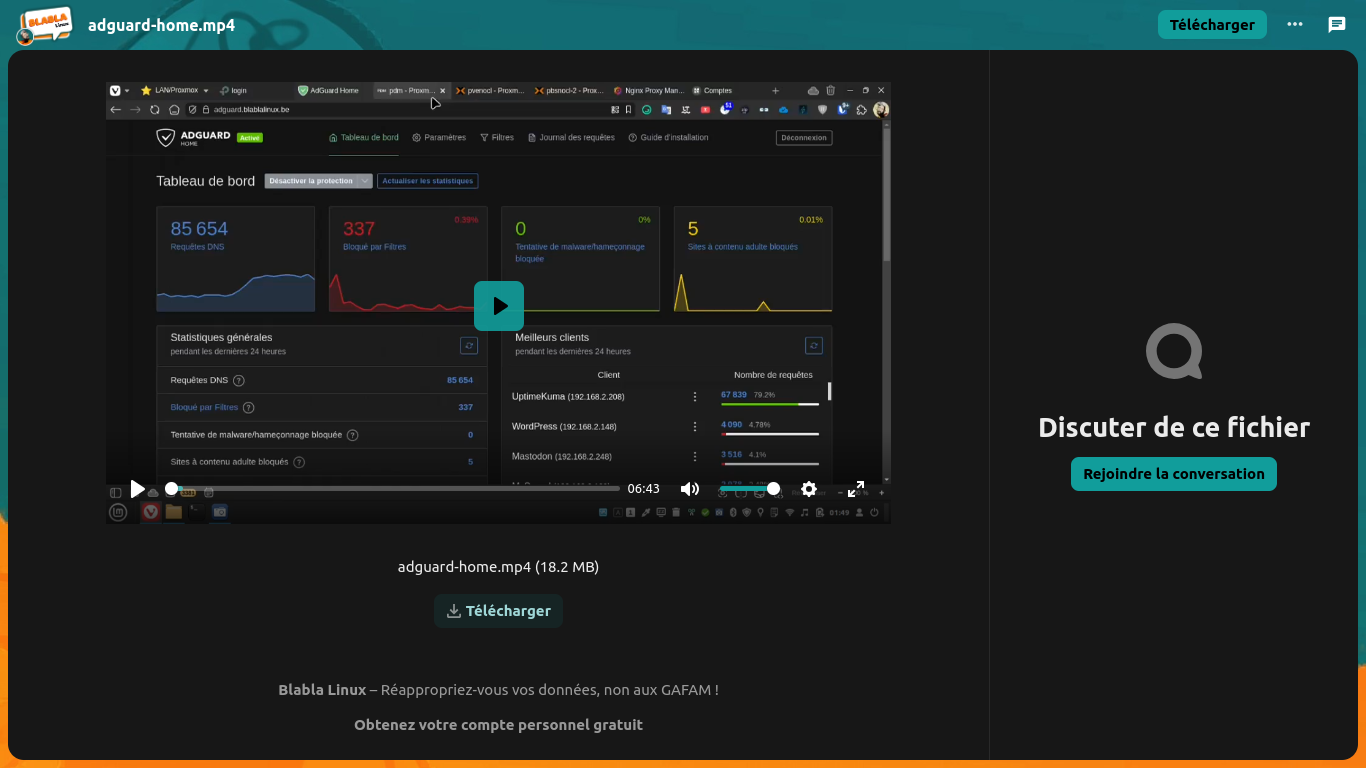Click the Discuter de ce fichier heading

pyautogui.click(x=1174, y=428)
